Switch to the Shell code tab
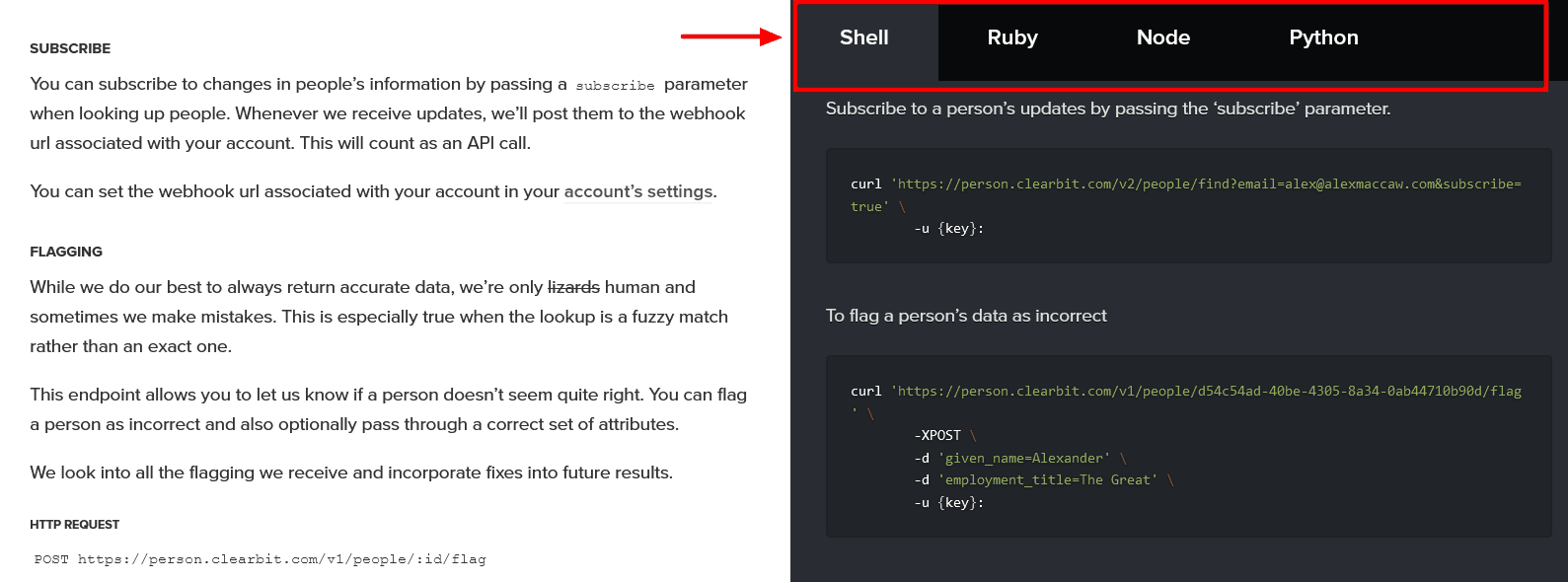The image size is (1568, 582). pos(864,38)
